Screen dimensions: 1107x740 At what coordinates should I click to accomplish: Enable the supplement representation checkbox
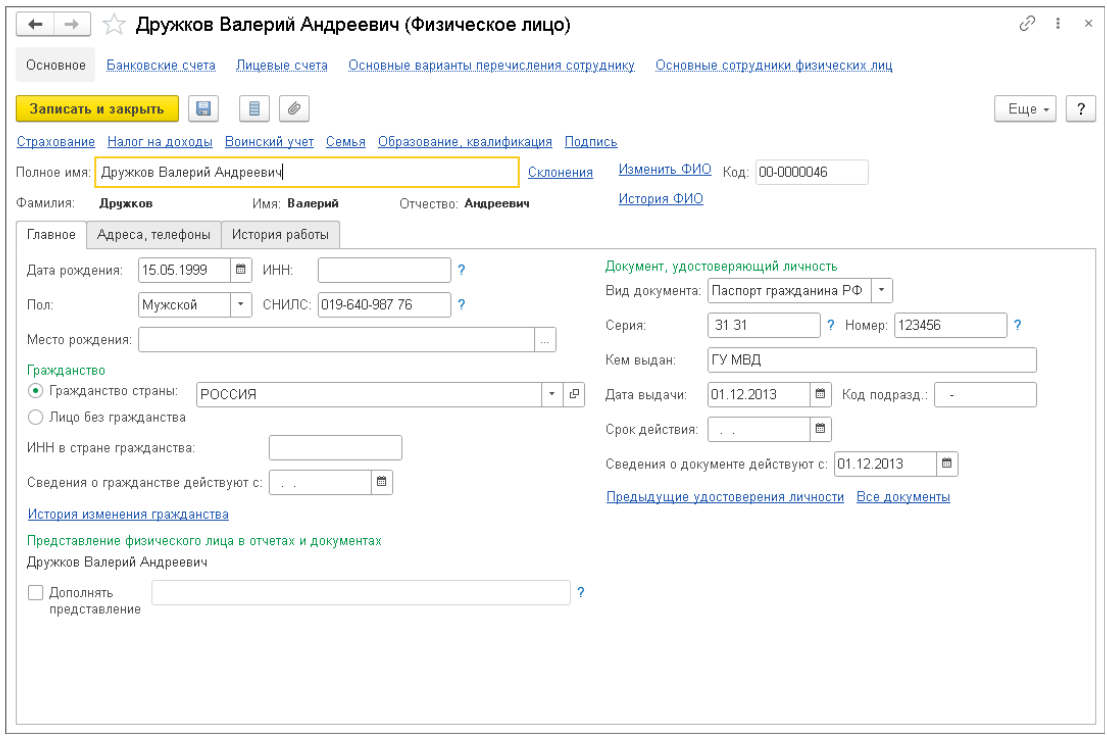(37, 593)
